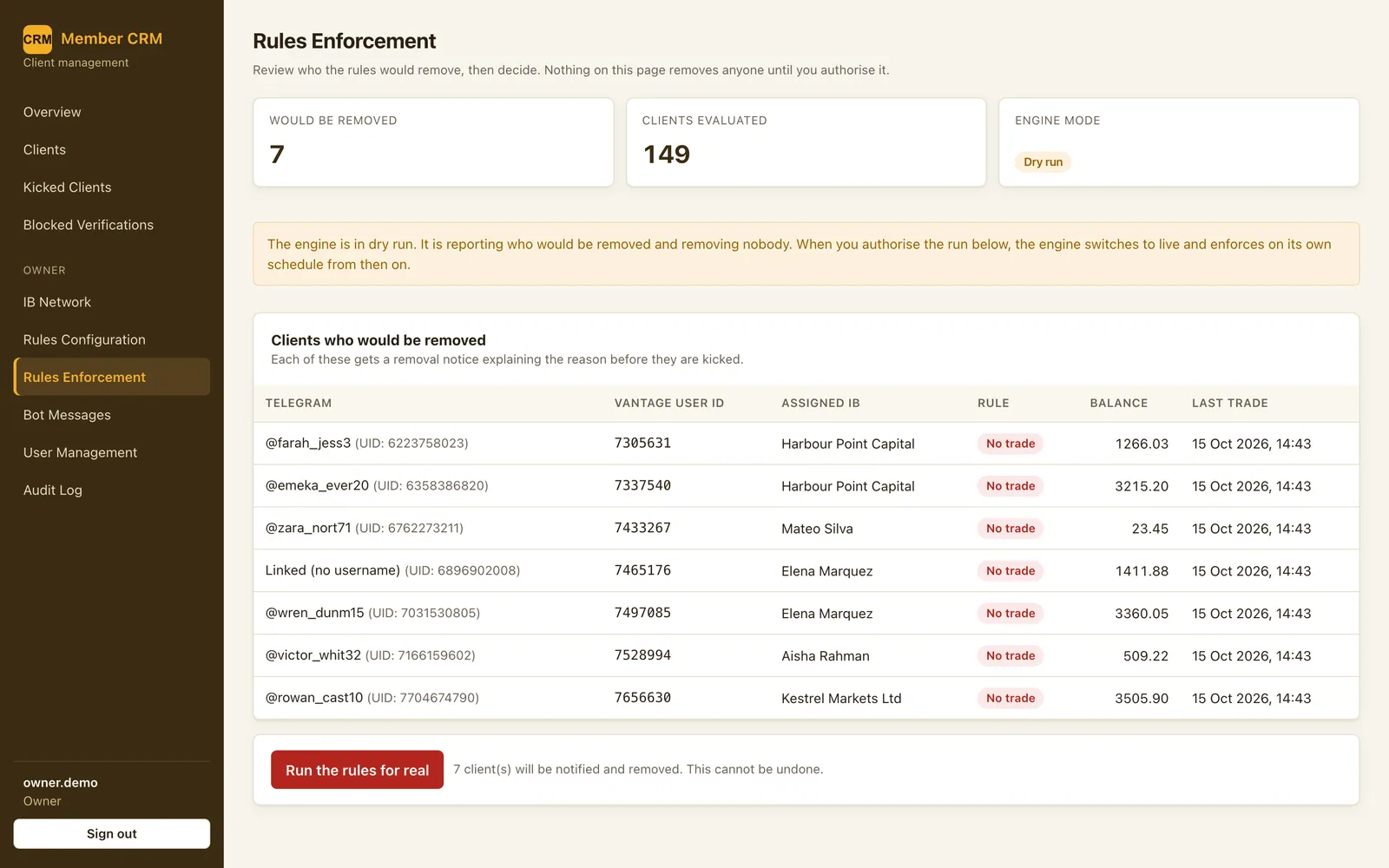Screen dimensions: 1389x868
Task: Click the owner.demo account name
Action: [x=60, y=783]
